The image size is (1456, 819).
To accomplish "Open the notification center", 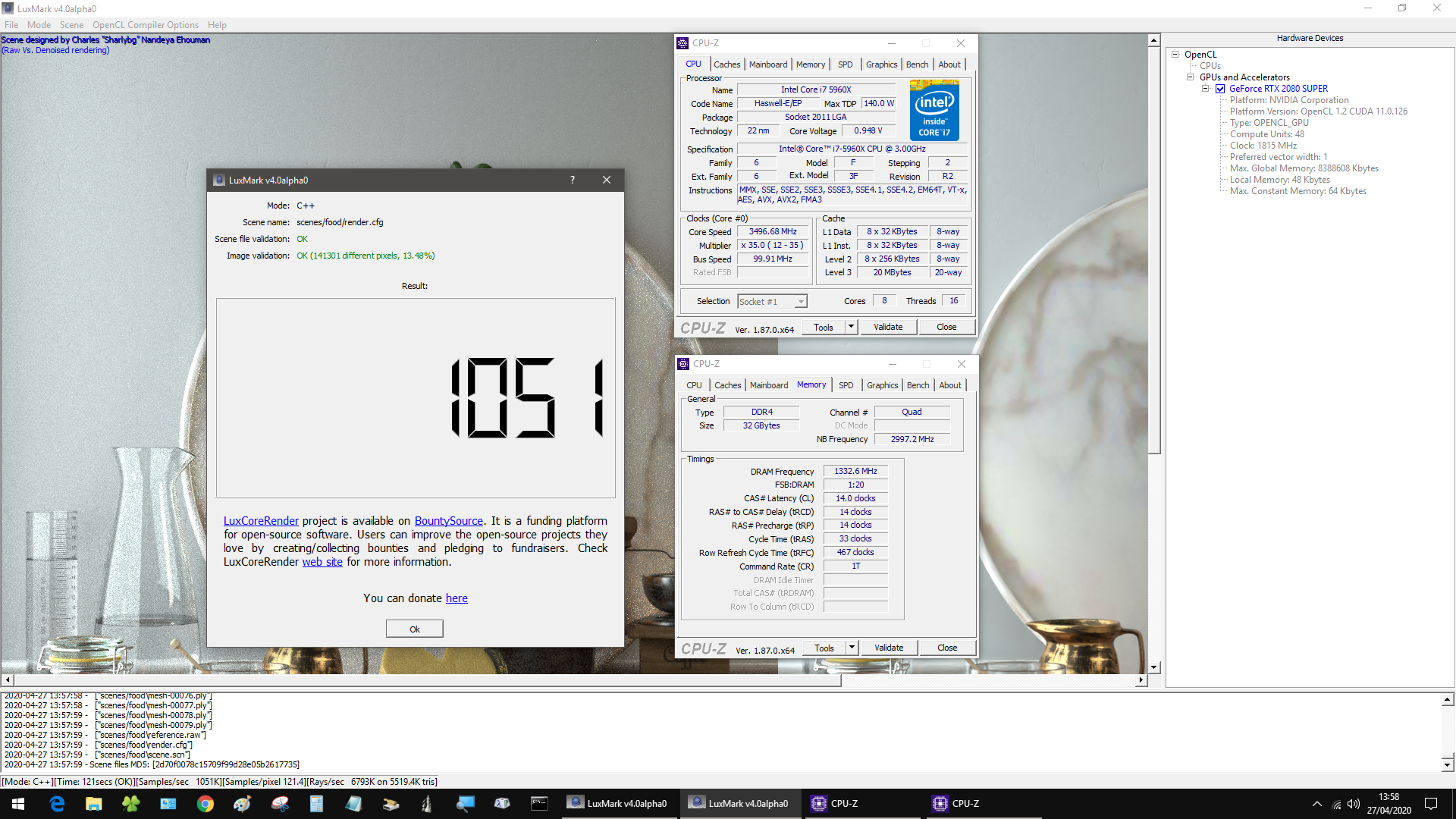I will point(1431,804).
